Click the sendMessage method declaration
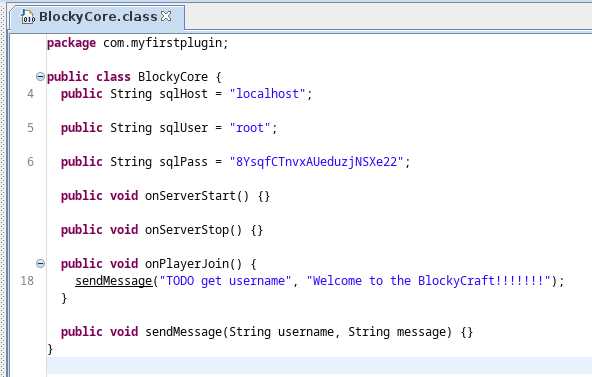Screen dimensions: 592x377 (x=267, y=332)
